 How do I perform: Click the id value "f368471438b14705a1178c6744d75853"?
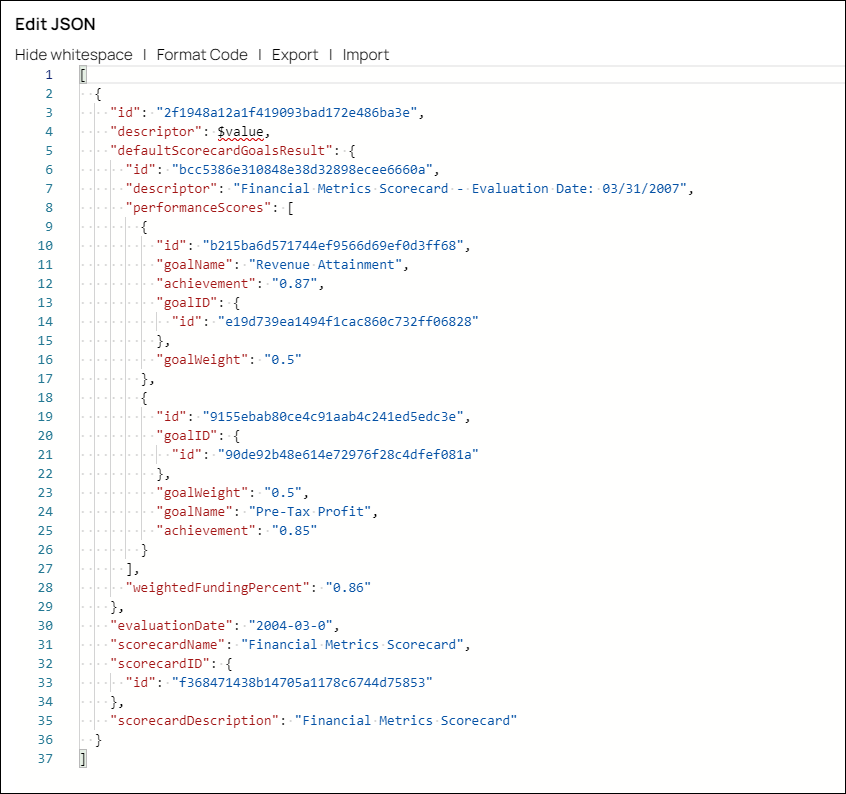[302, 683]
